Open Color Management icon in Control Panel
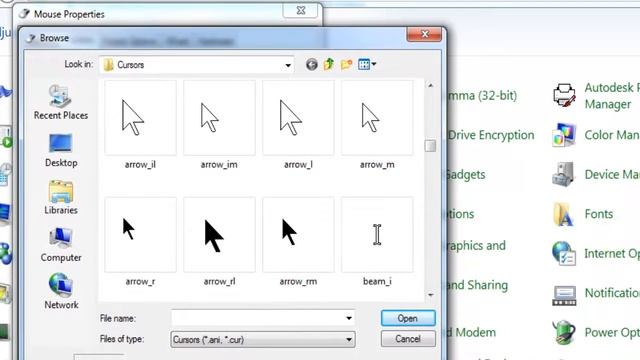The width and height of the screenshot is (640, 360). pos(564,135)
